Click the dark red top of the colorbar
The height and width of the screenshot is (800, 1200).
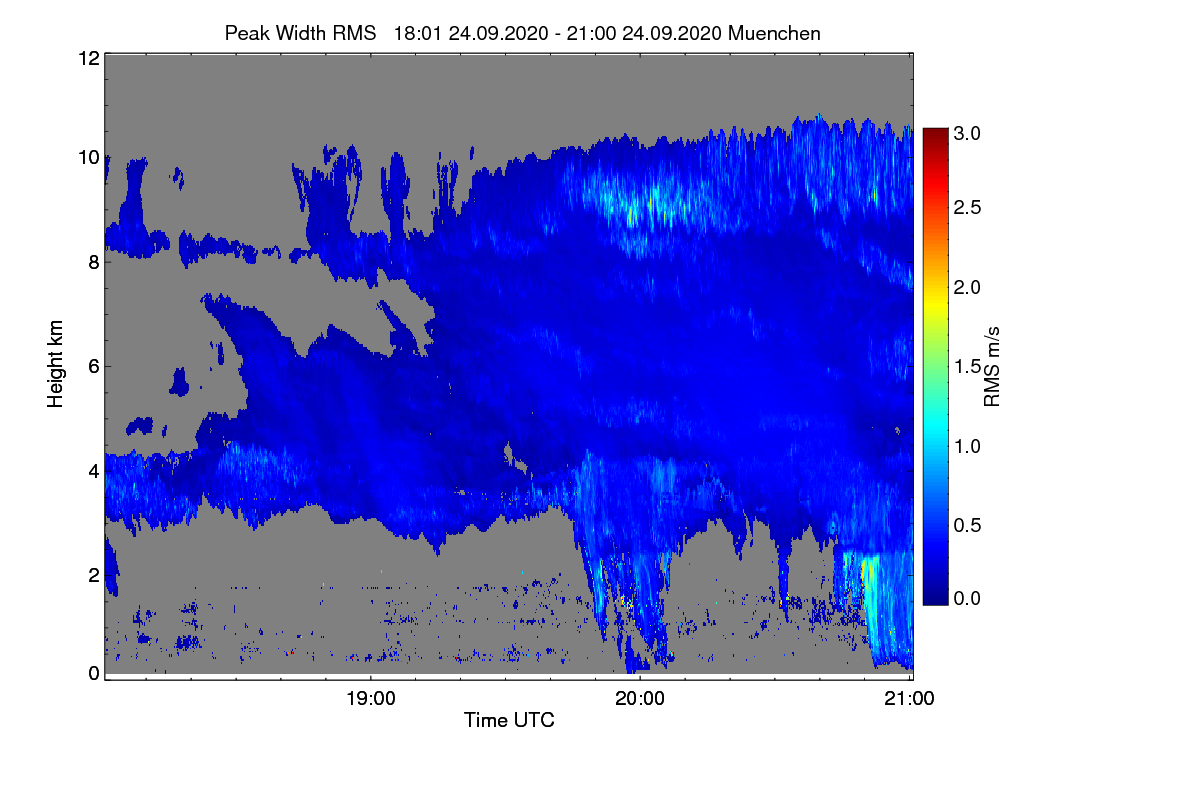(x=935, y=135)
